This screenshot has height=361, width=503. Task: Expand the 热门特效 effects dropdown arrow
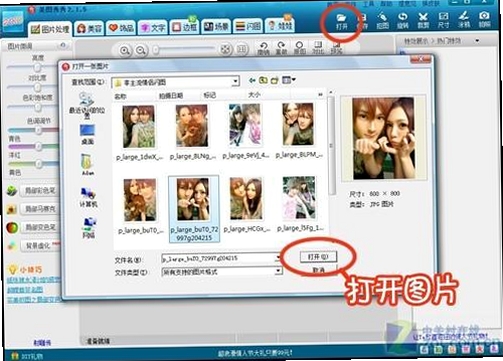click(x=477, y=41)
